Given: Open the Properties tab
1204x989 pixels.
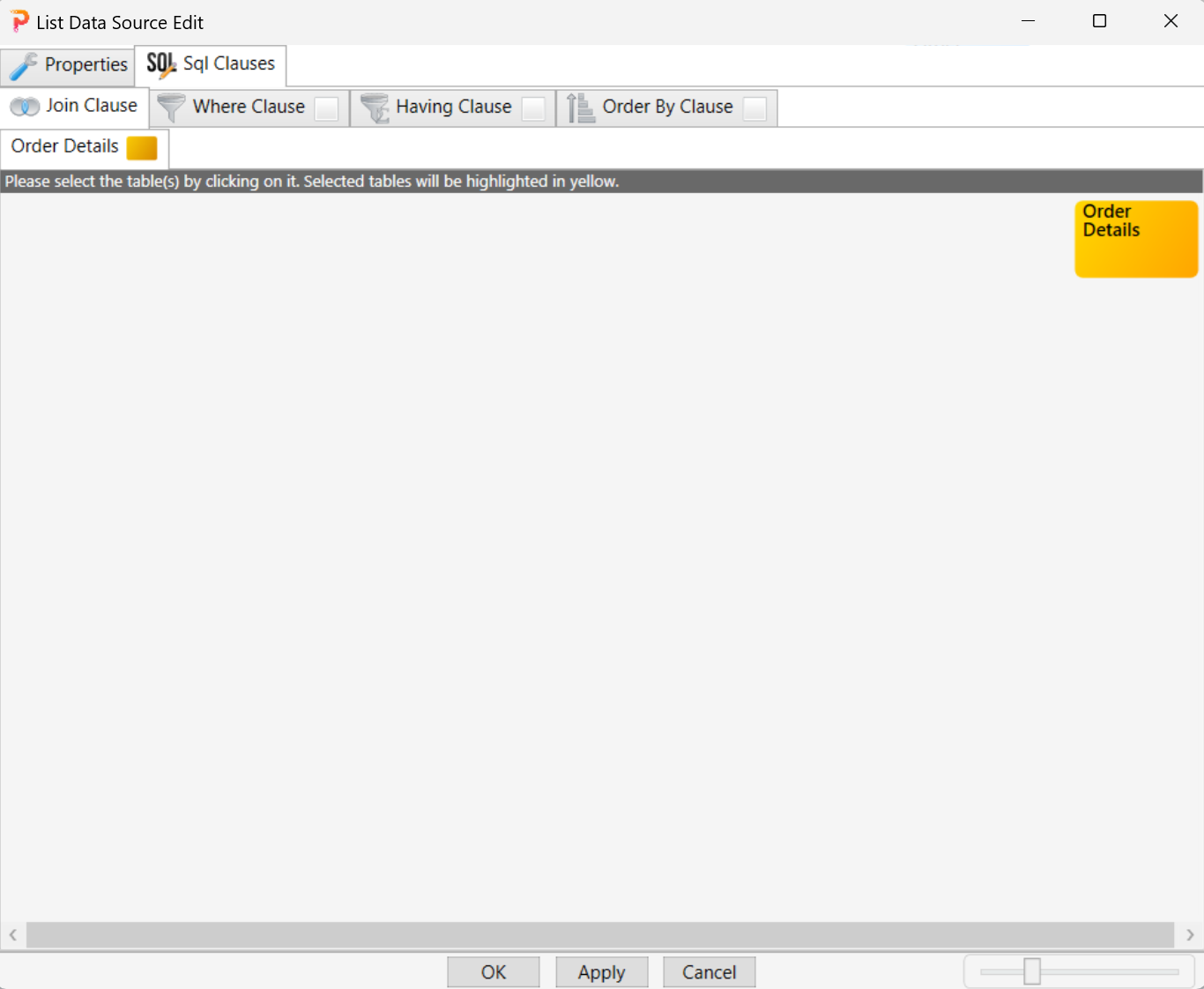Looking at the screenshot, I should pyautogui.click(x=68, y=65).
